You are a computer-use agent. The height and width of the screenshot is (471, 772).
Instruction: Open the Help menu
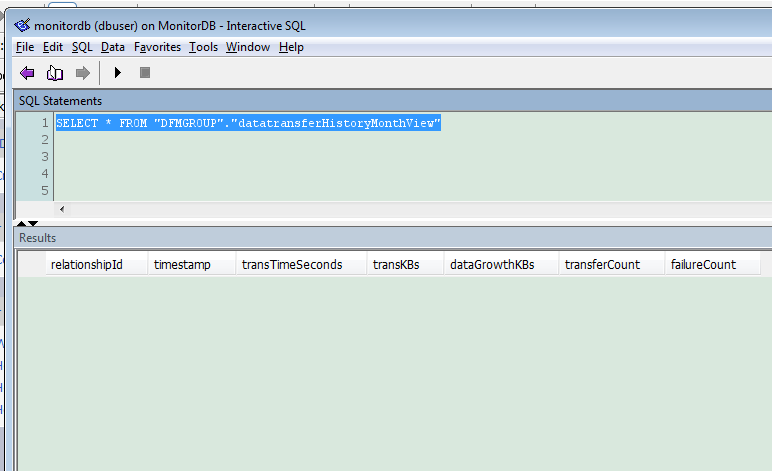(x=291, y=47)
